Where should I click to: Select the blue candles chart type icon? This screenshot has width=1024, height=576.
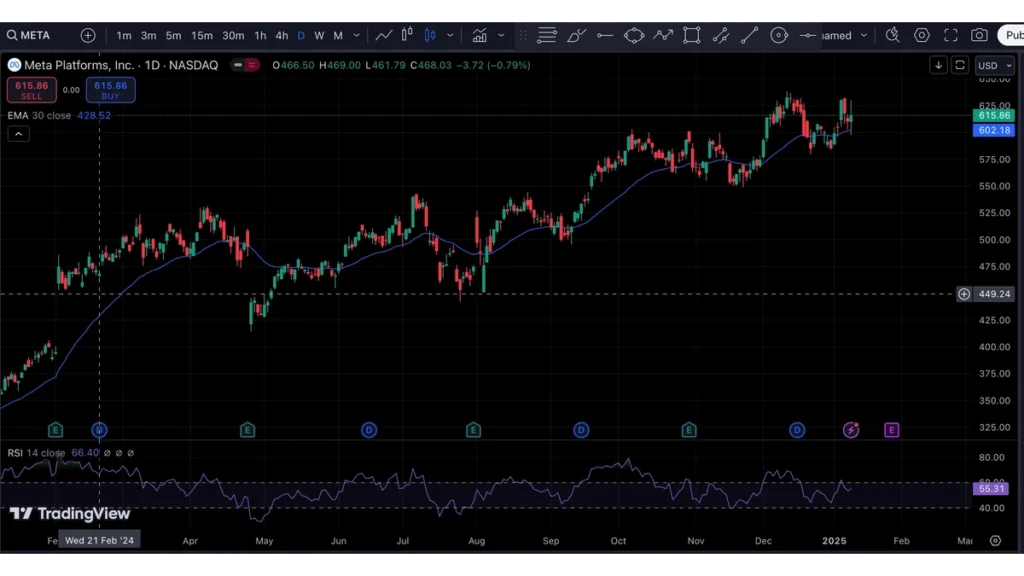point(430,35)
